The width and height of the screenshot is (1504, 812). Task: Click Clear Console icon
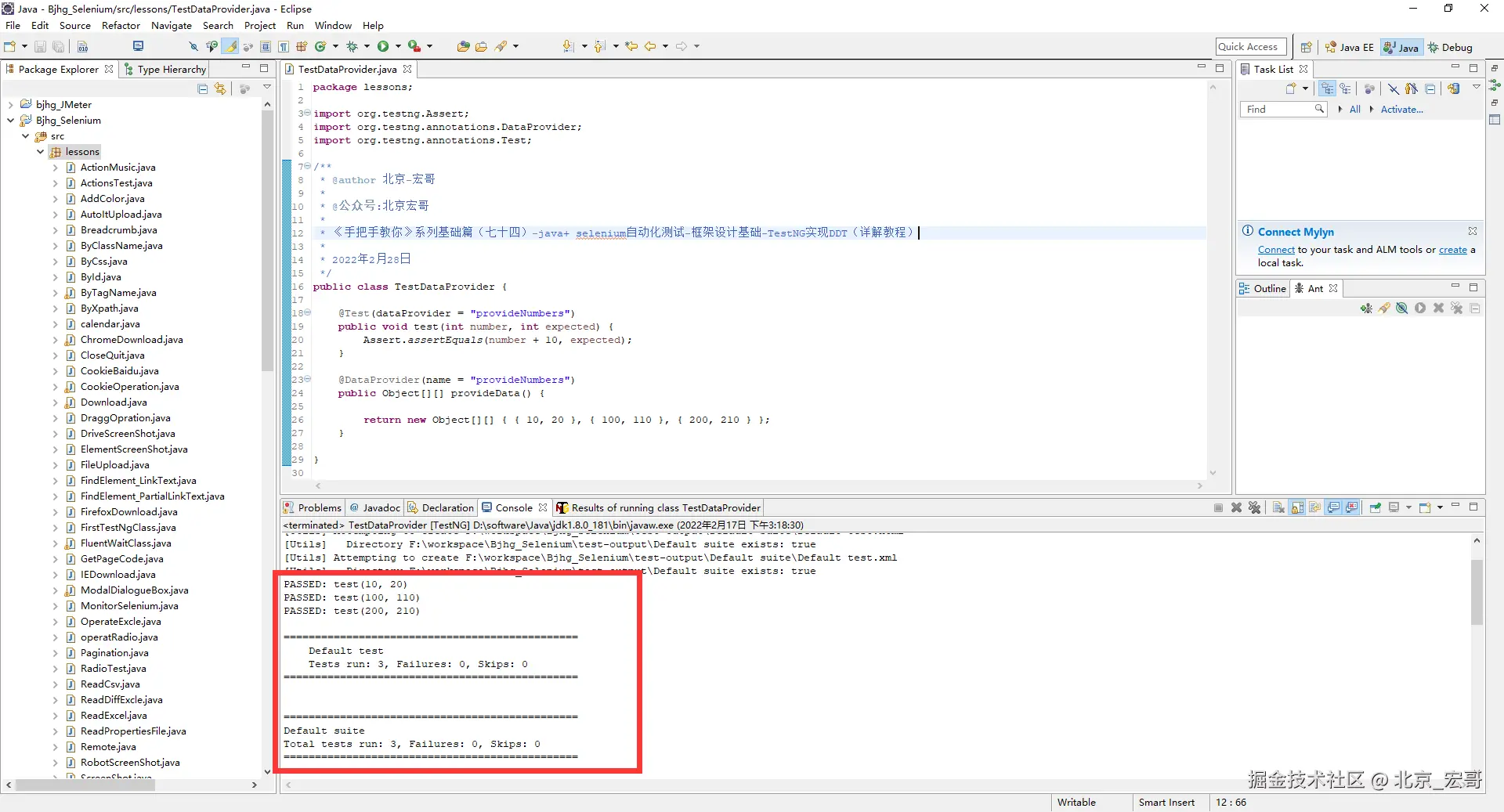click(1278, 507)
